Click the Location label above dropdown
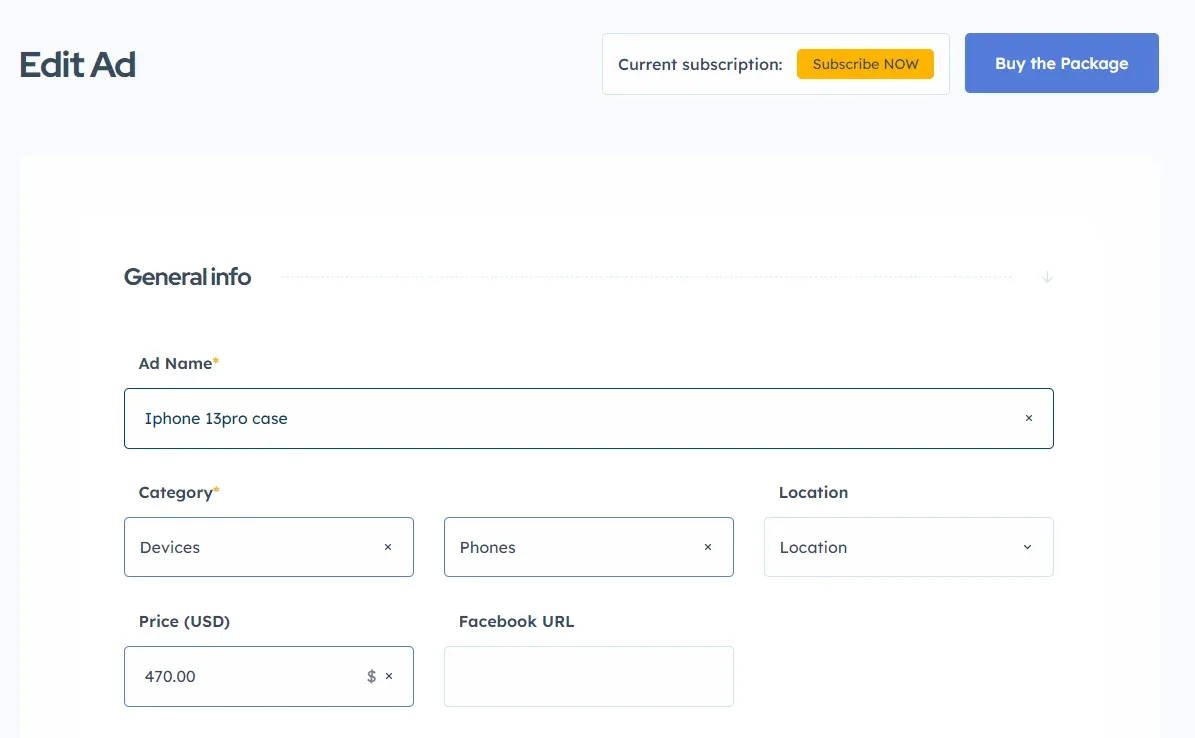Screen dimensions: 1195x738 pyautogui.click(x=813, y=493)
